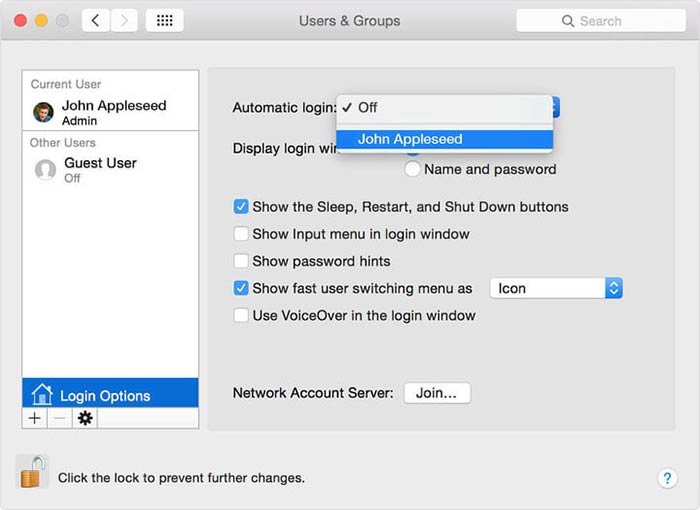Viewport: 700px width, 510px height.
Task: Click the Join... button
Action: (436, 393)
